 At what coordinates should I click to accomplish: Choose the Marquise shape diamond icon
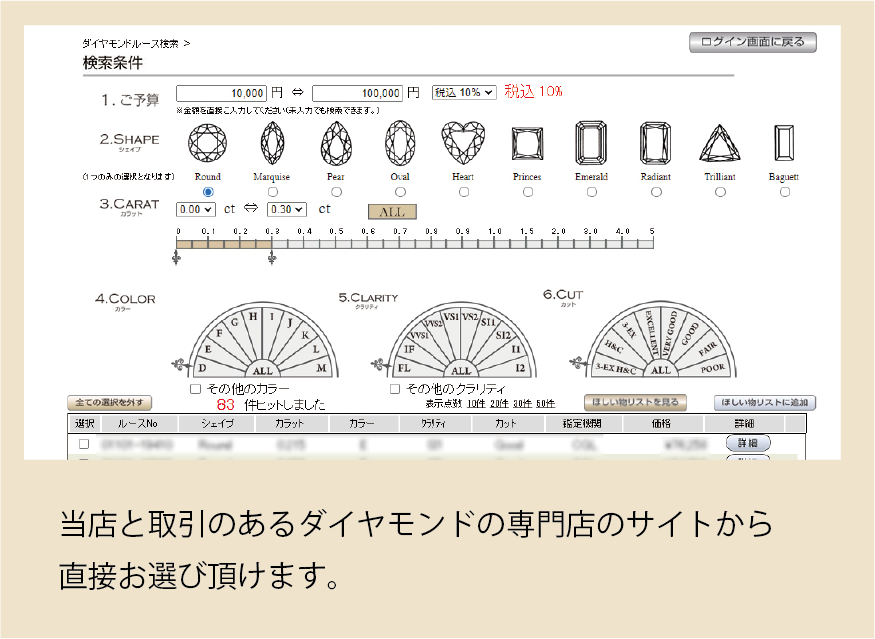point(272,143)
